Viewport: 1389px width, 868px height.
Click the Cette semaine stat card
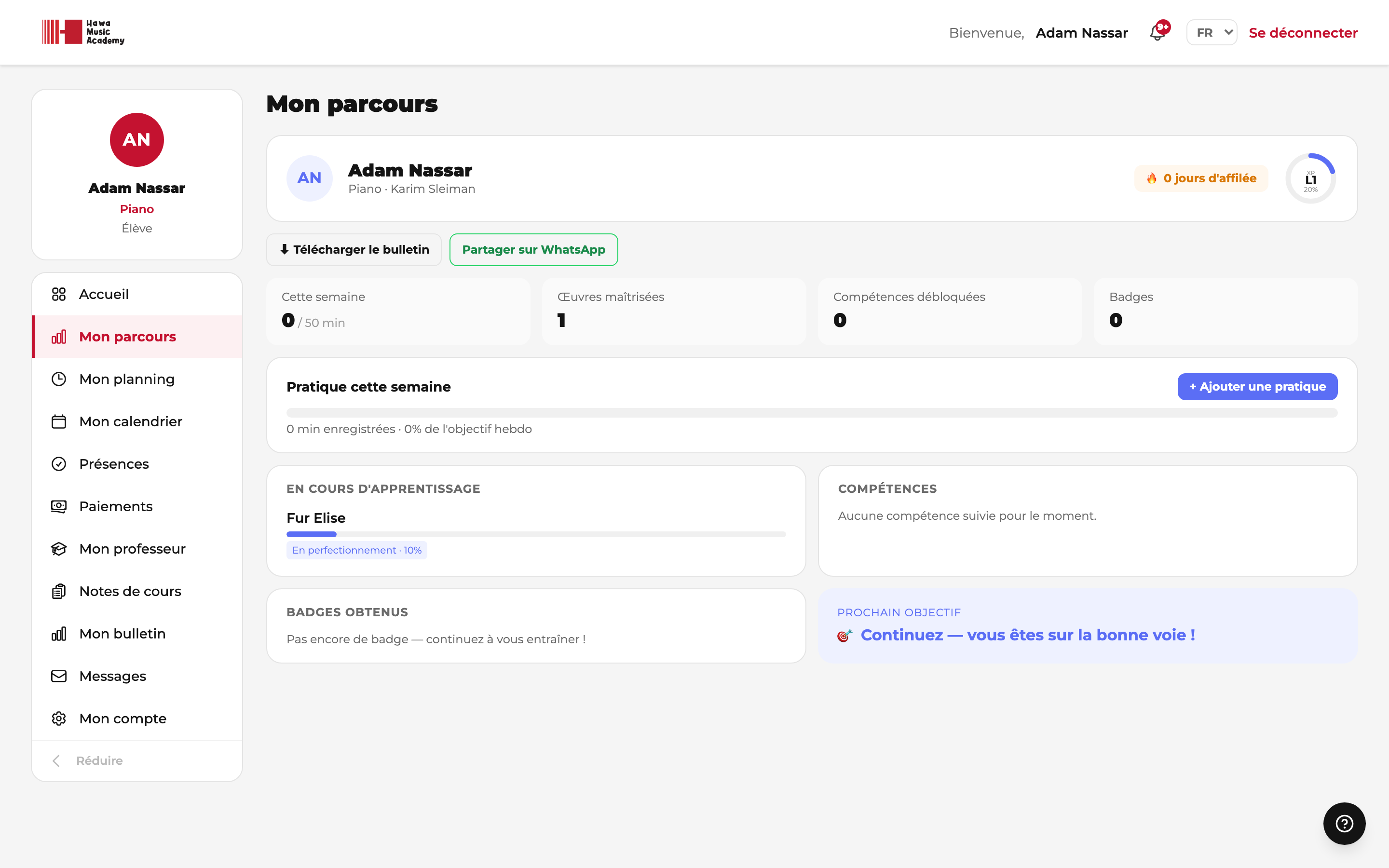(x=398, y=312)
